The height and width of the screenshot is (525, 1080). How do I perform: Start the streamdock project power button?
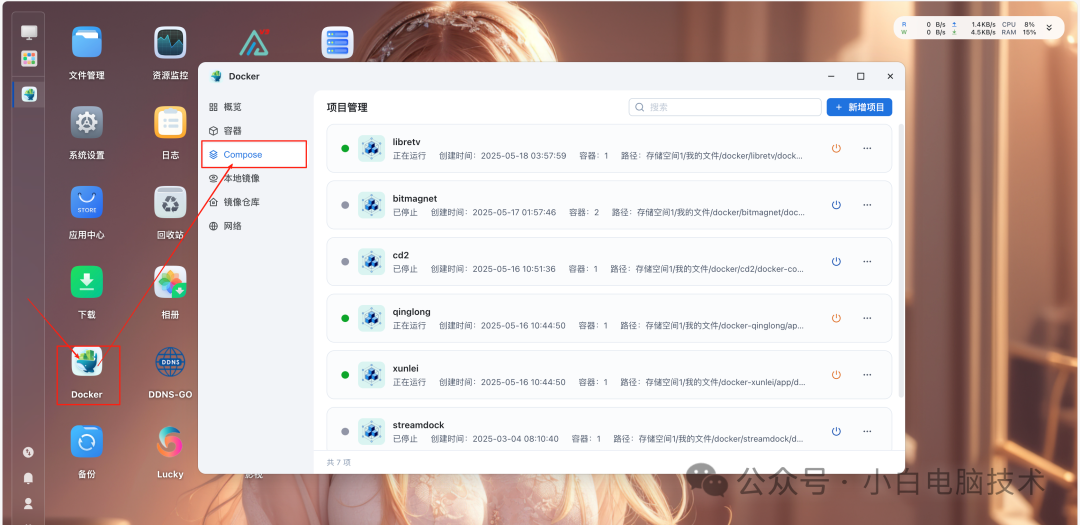(836, 431)
